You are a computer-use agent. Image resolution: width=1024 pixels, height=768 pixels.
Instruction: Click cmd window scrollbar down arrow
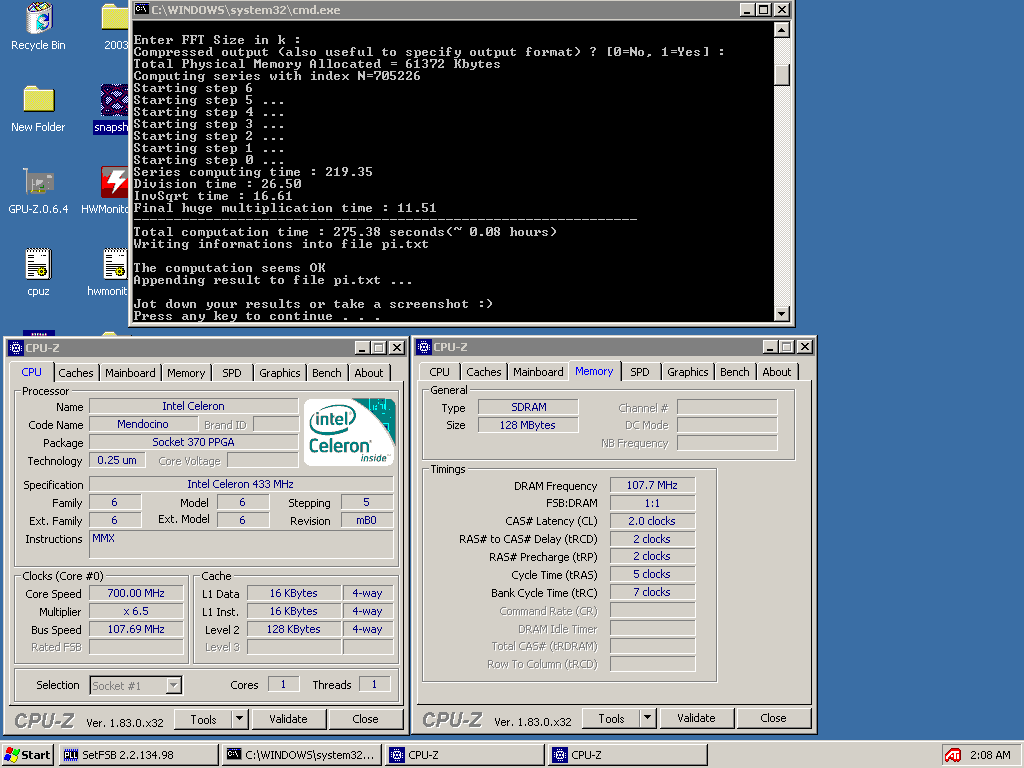tap(782, 313)
